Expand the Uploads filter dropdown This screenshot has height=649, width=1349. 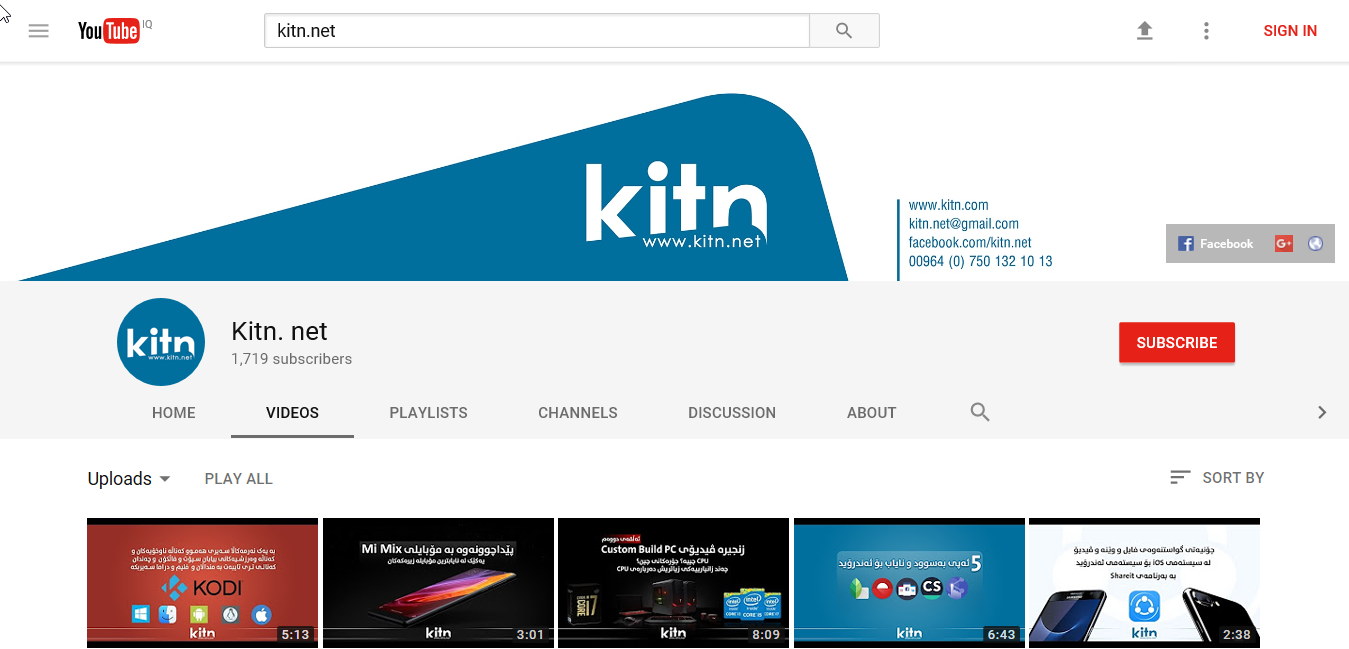(129, 479)
